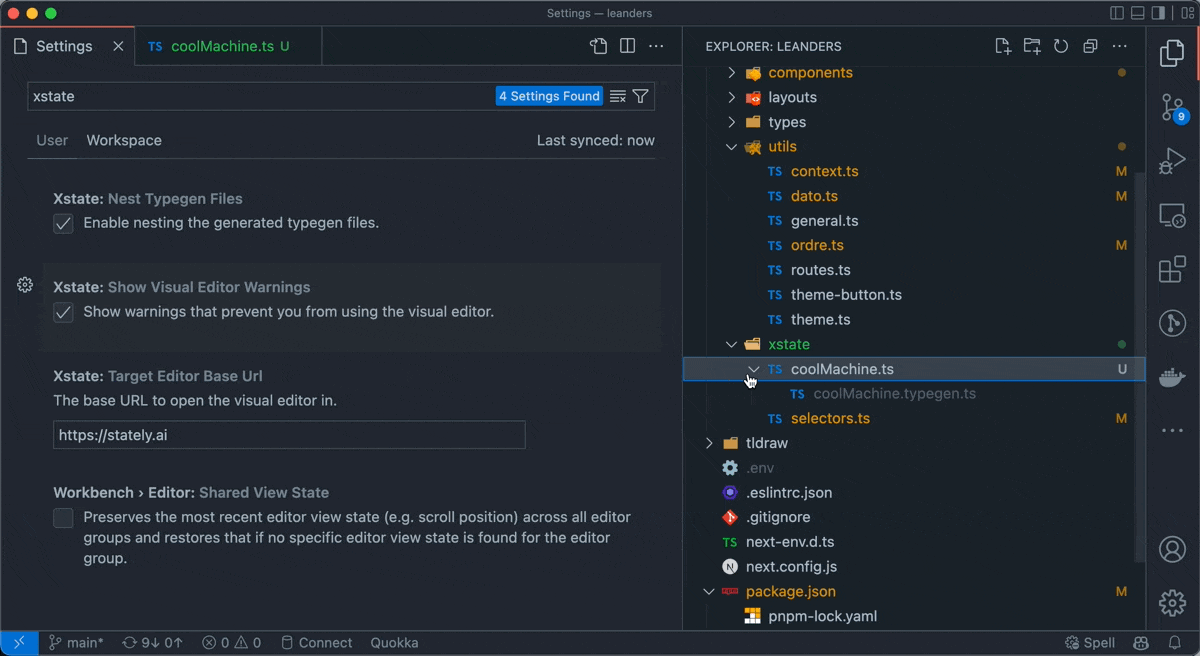Disable nesting of generated typegen files
This screenshot has width=1200, height=656.
pos(63,224)
